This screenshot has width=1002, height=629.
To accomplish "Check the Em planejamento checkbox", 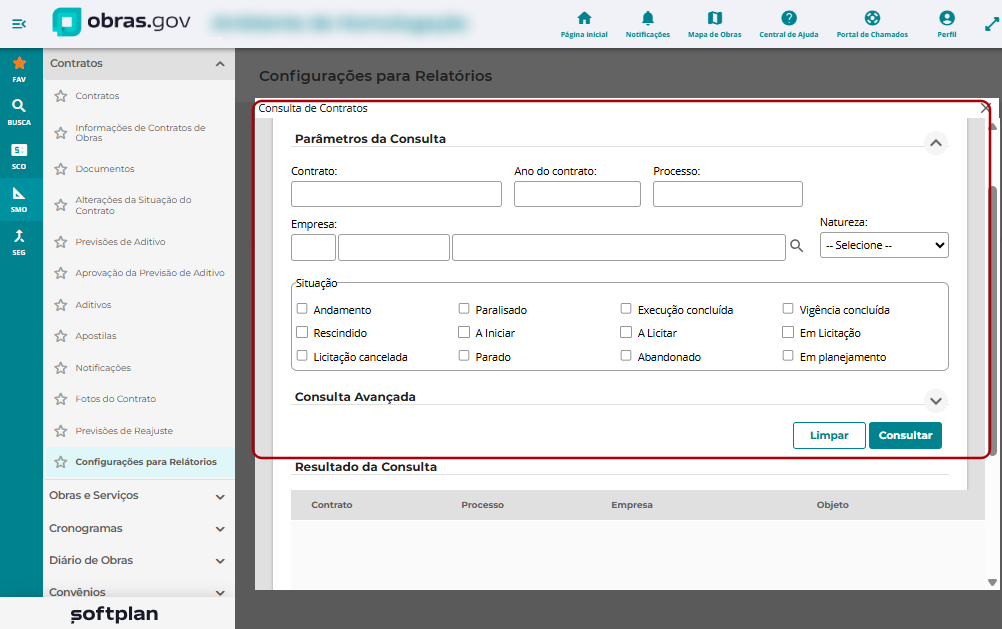I will (x=788, y=355).
